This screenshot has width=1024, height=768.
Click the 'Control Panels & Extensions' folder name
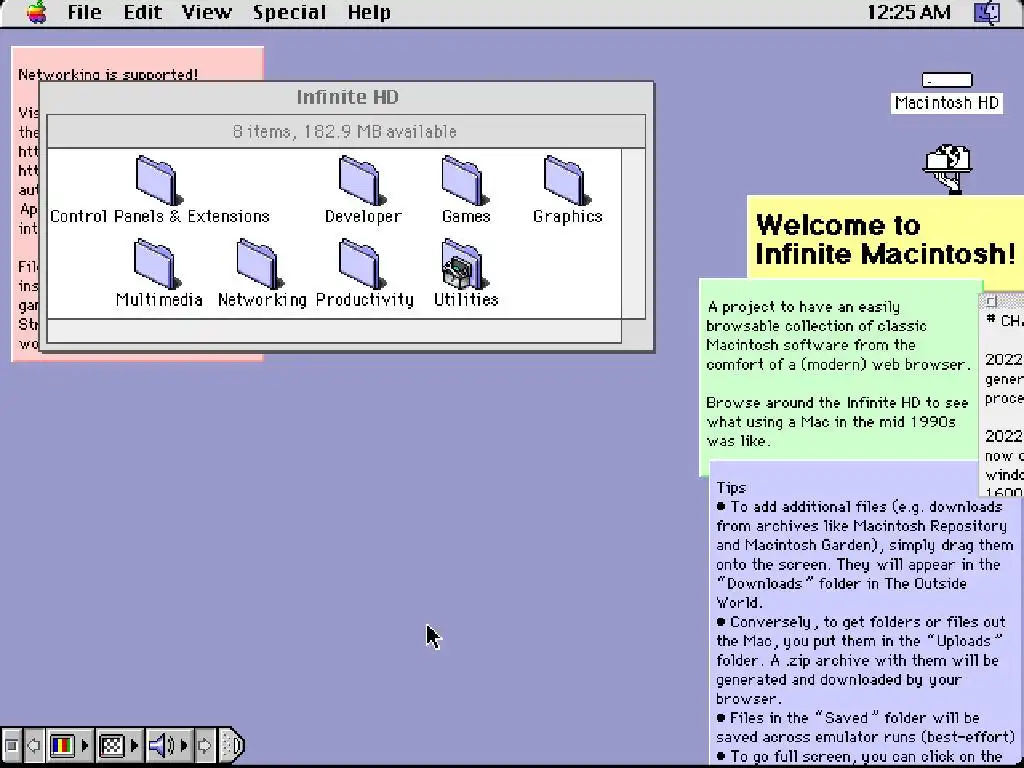(159, 216)
